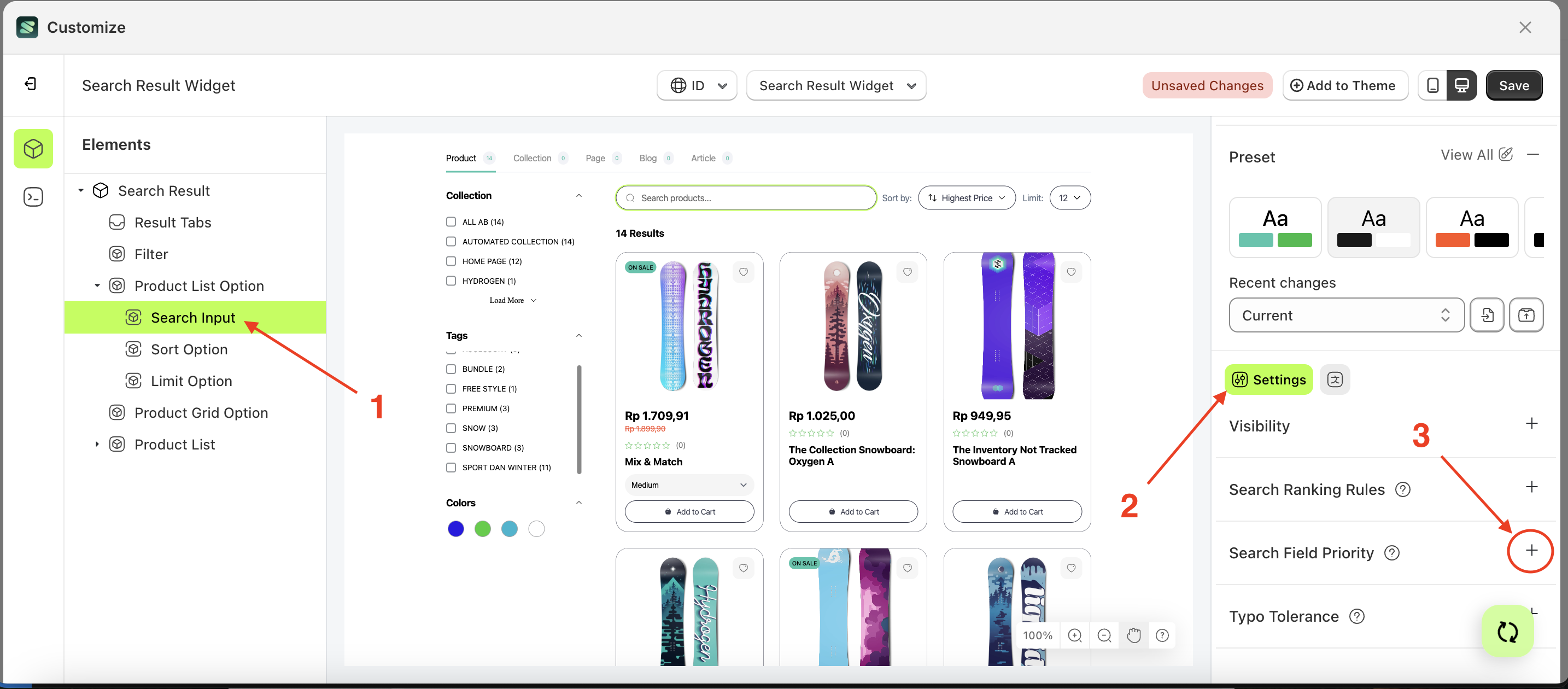This screenshot has width=1568, height=689.
Task: Check the HYDROGEN collection filter
Action: click(x=451, y=281)
